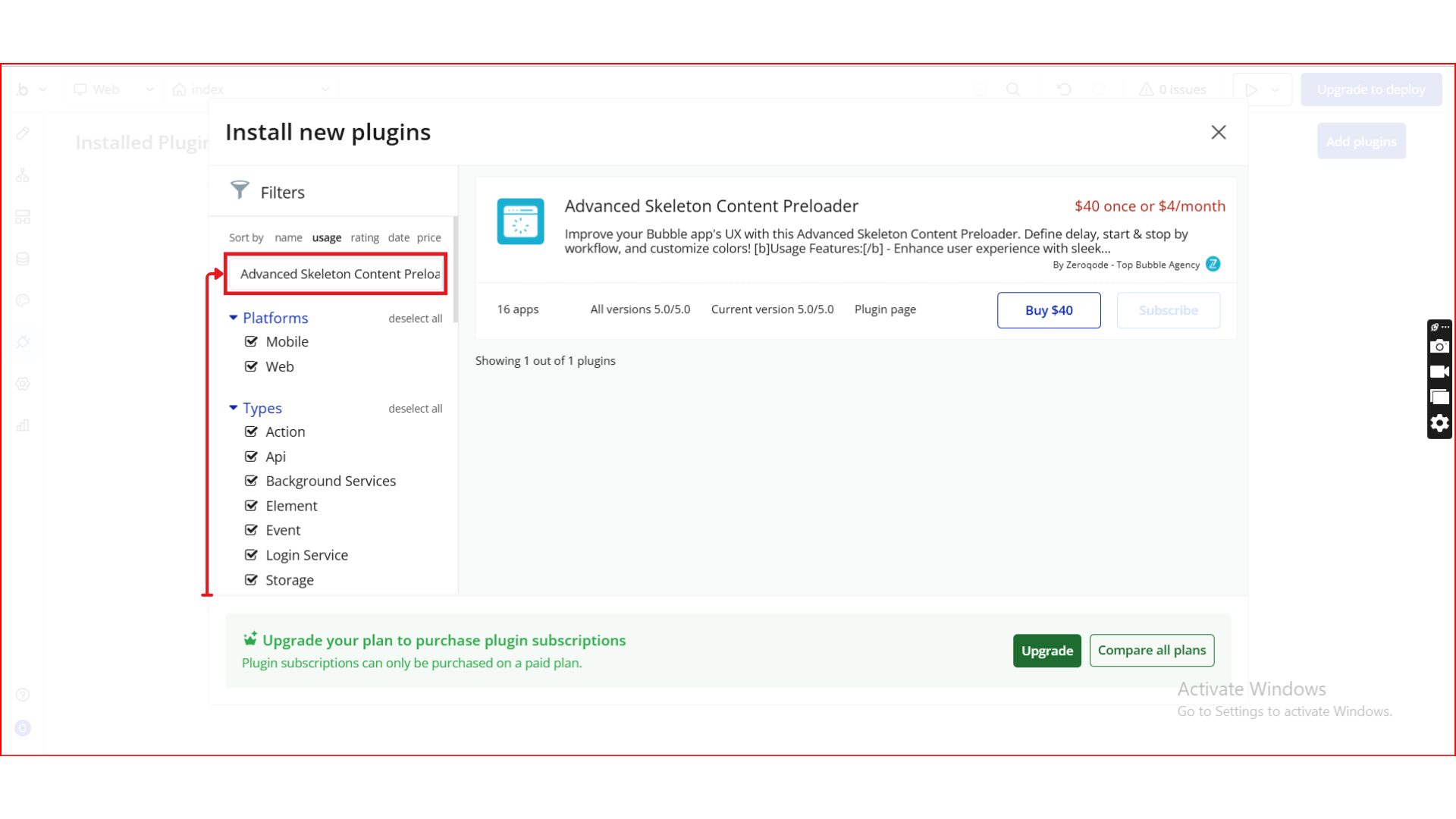This screenshot has width=1456, height=819.
Task: Click the screen capture camera icon
Action: [1439, 347]
